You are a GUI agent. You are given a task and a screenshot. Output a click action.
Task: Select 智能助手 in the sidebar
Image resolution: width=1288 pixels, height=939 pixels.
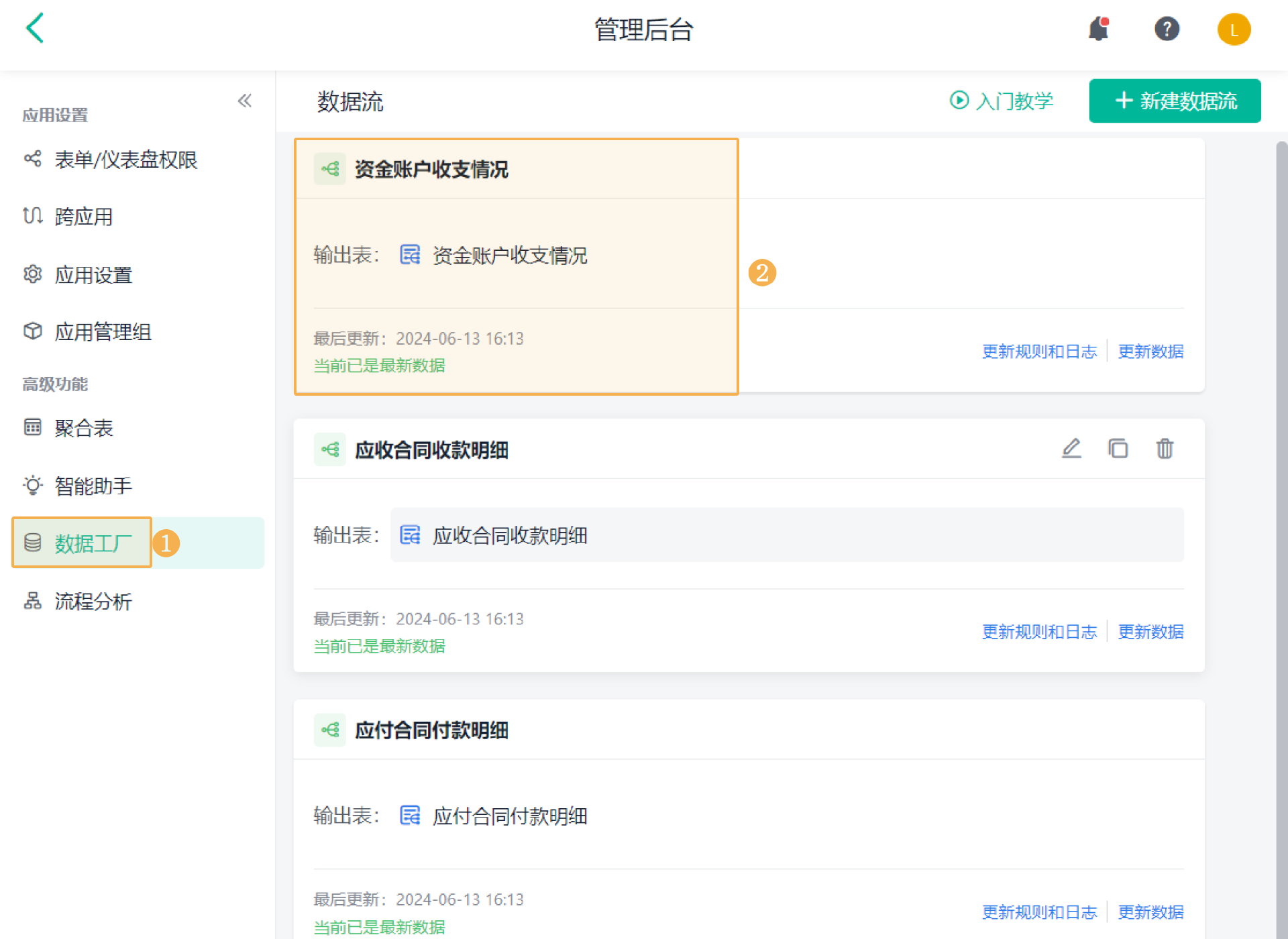click(93, 486)
